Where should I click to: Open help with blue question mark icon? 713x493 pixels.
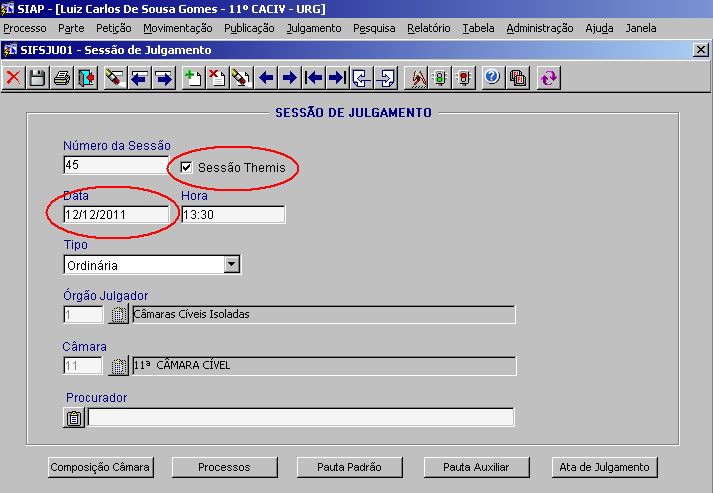click(492, 78)
